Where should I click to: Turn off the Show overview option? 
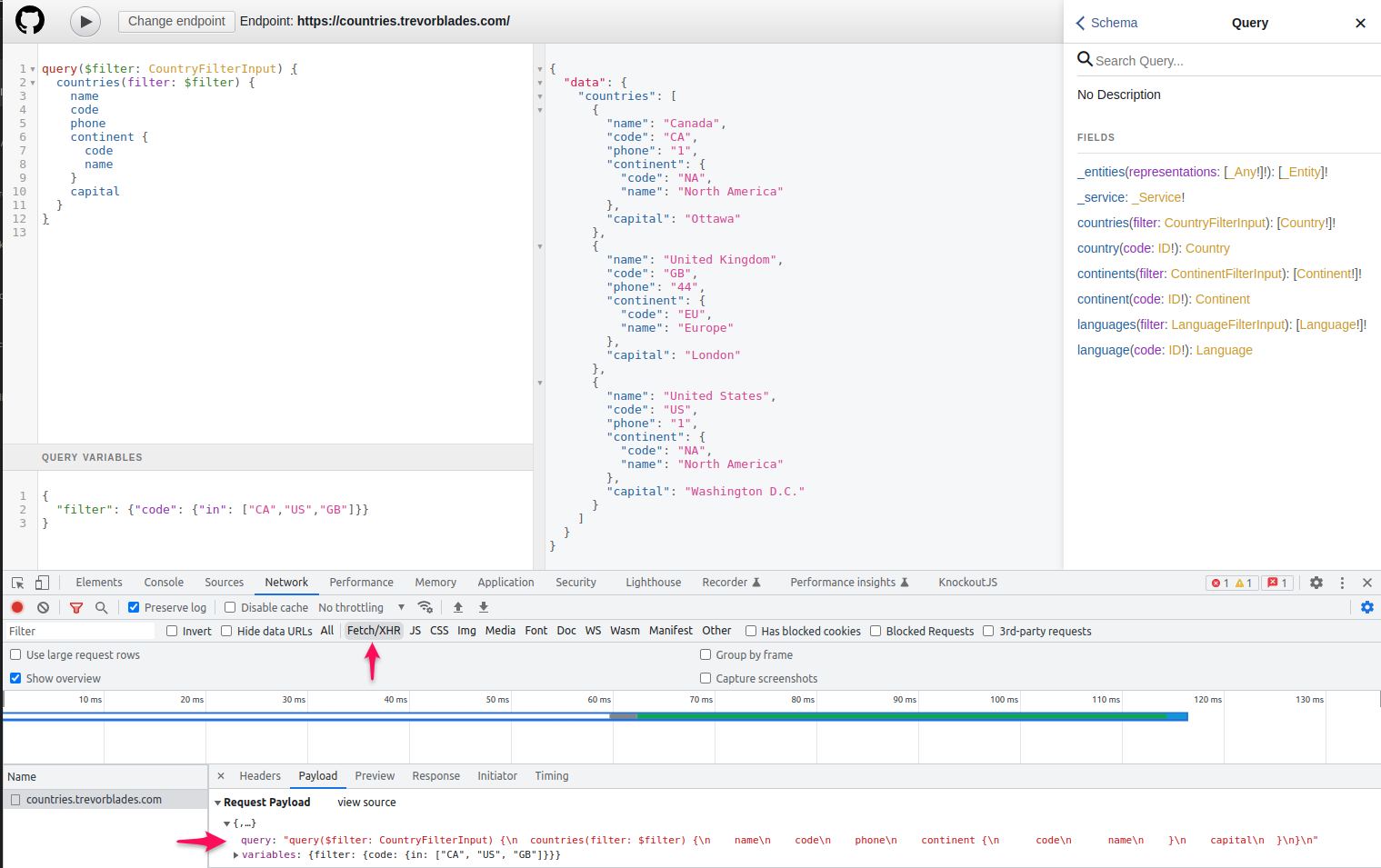pos(15,678)
